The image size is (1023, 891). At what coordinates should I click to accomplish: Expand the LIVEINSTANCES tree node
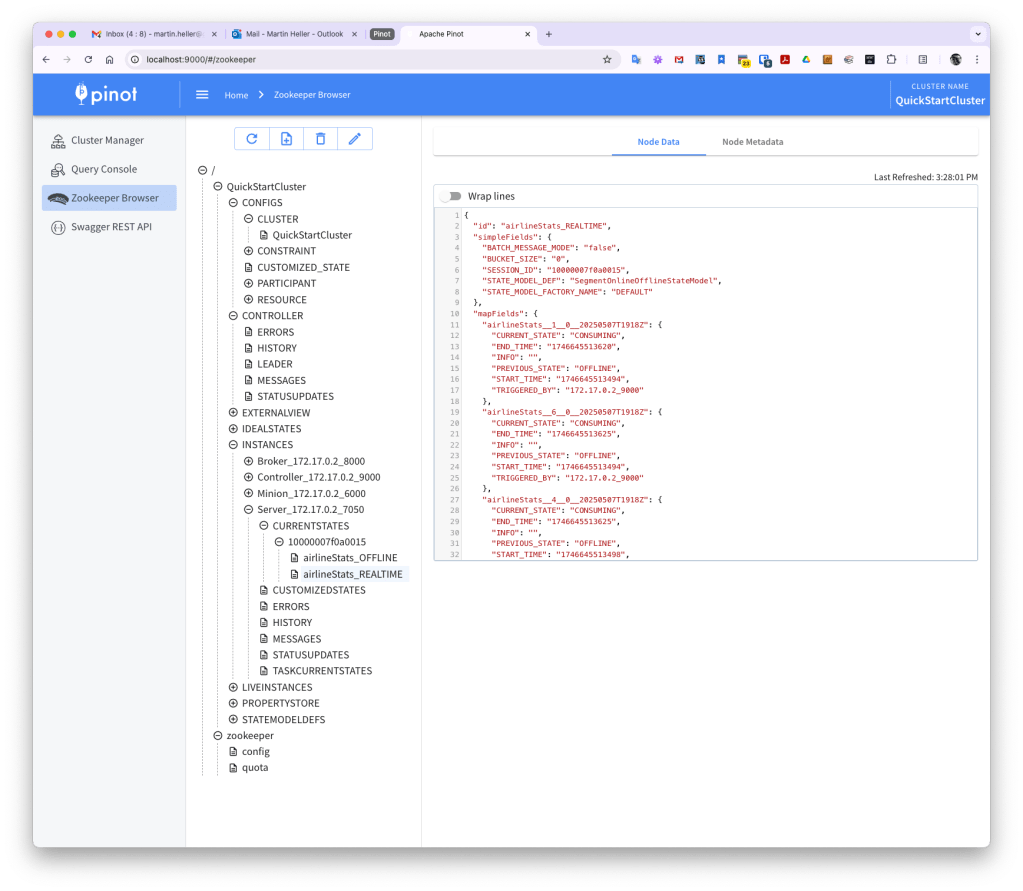pyautogui.click(x=234, y=688)
